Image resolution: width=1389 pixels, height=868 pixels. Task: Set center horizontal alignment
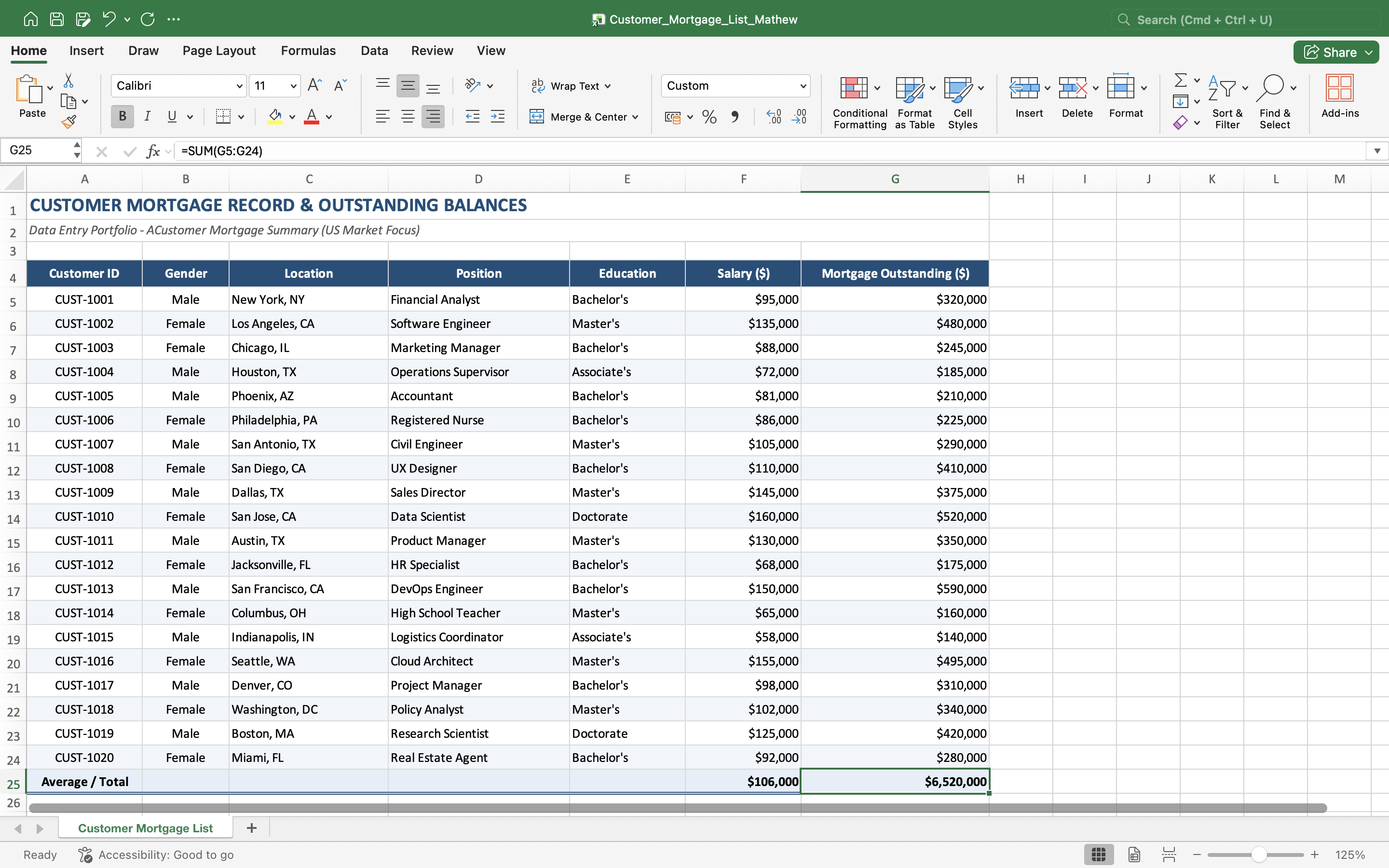408,117
